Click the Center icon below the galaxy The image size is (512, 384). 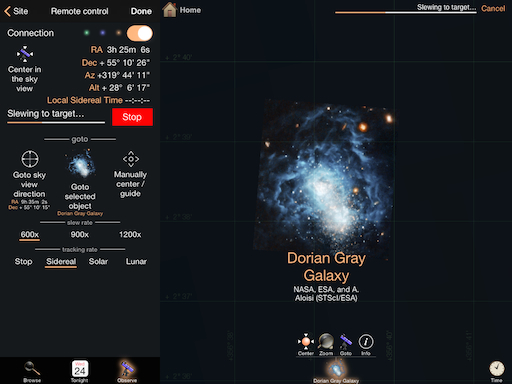pyautogui.click(x=306, y=342)
